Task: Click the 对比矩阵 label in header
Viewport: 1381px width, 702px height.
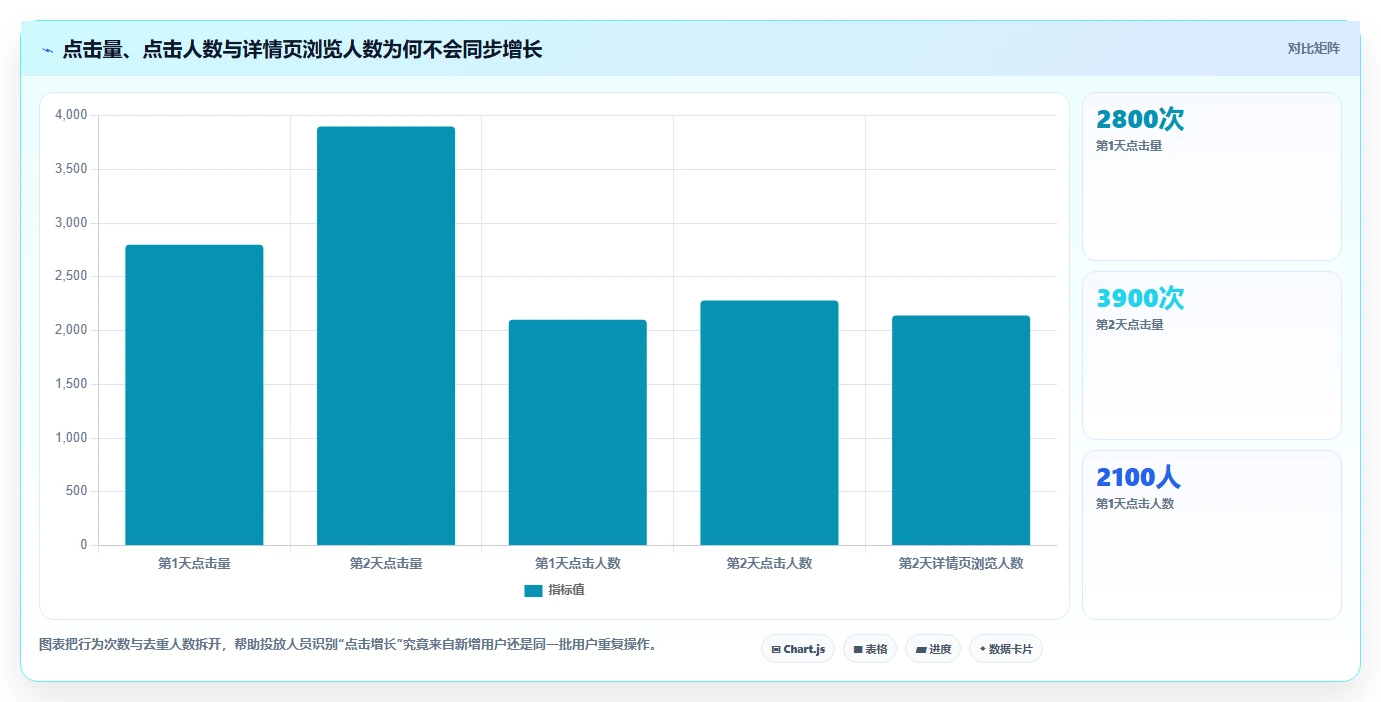Action: (x=1313, y=48)
